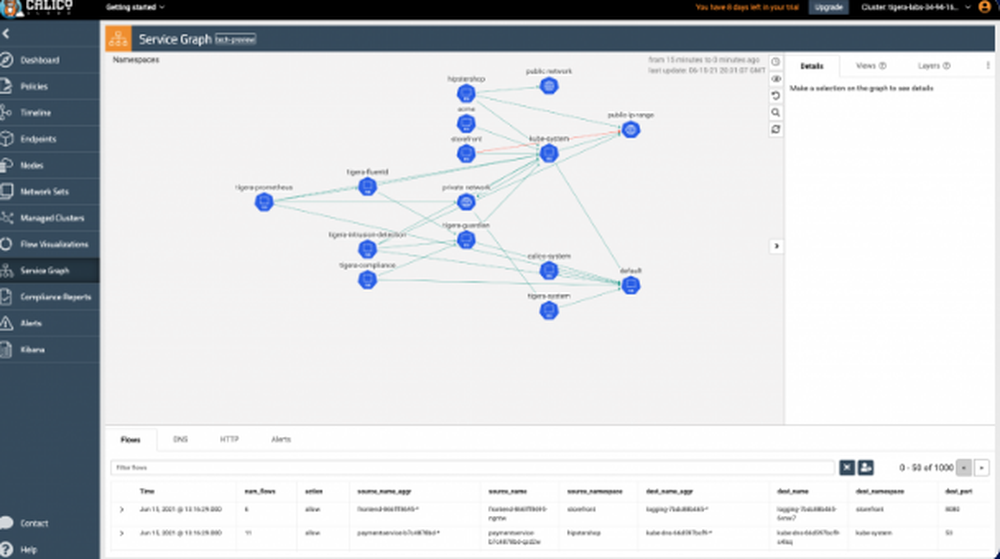This screenshot has height=559, width=1000.
Task: Select the calico-system node
Action: [x=549, y=270]
